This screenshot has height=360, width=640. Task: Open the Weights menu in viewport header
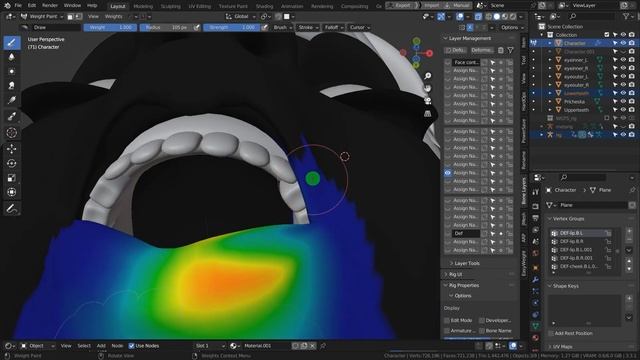click(113, 17)
